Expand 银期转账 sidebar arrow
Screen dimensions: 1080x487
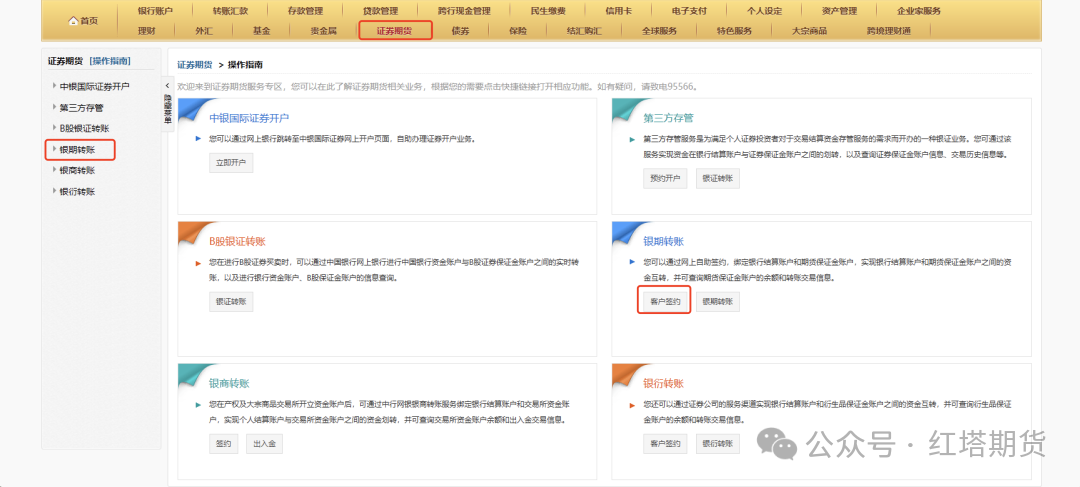pos(54,149)
